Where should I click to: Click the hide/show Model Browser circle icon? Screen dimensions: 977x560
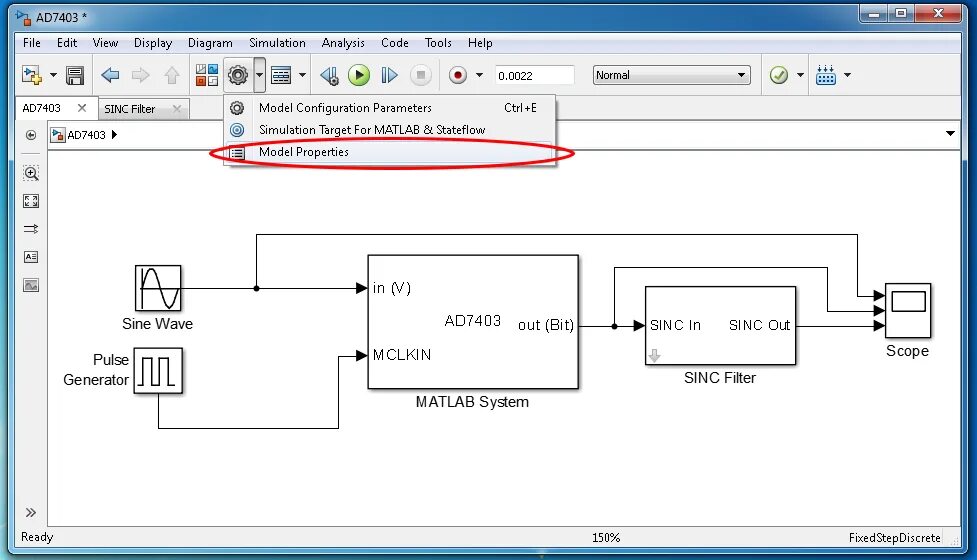tap(31, 135)
